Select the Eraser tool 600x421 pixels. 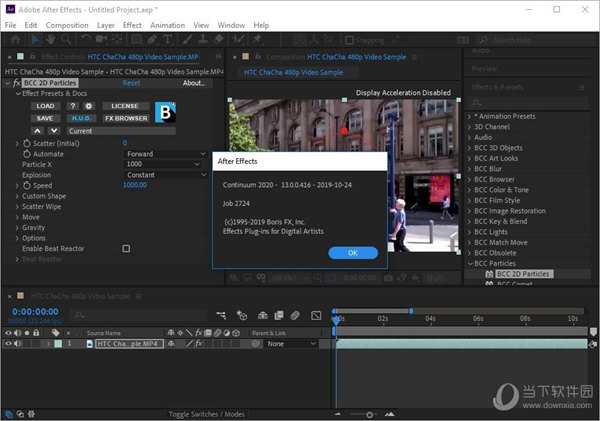[x=218, y=39]
